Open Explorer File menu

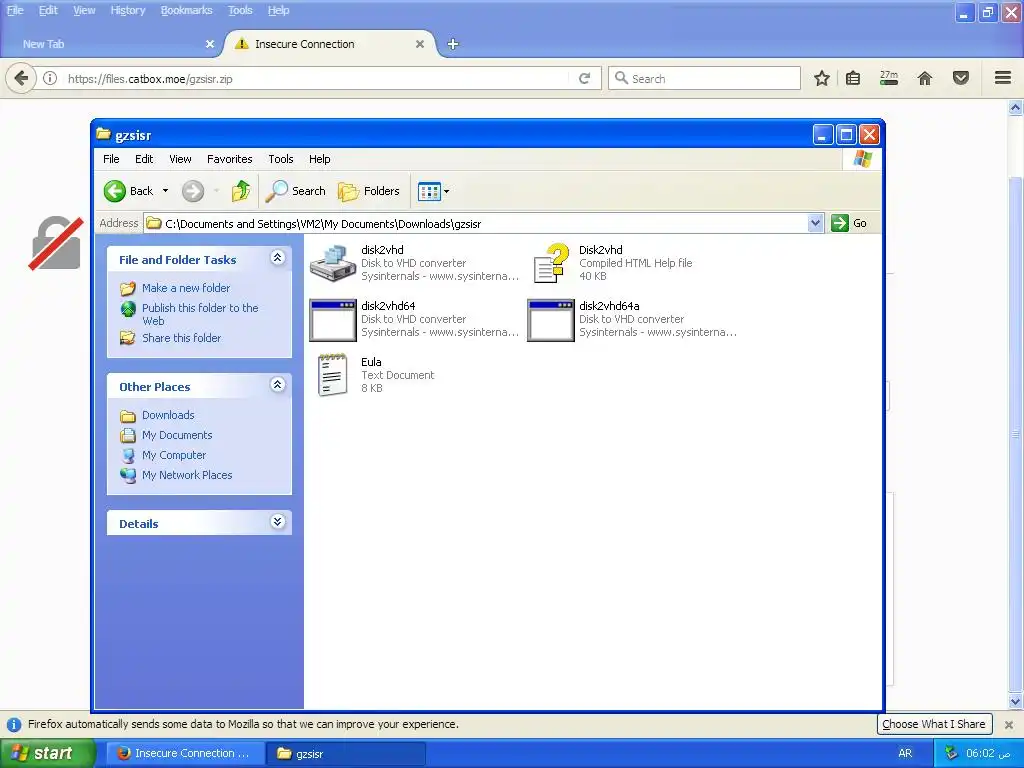click(x=111, y=159)
